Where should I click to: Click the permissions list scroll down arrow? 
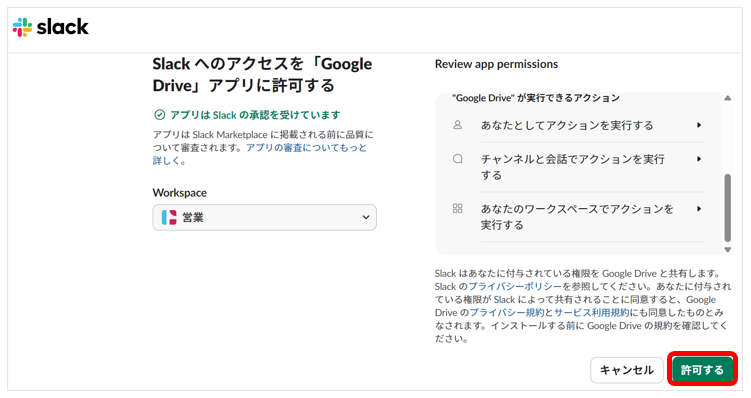tap(728, 250)
